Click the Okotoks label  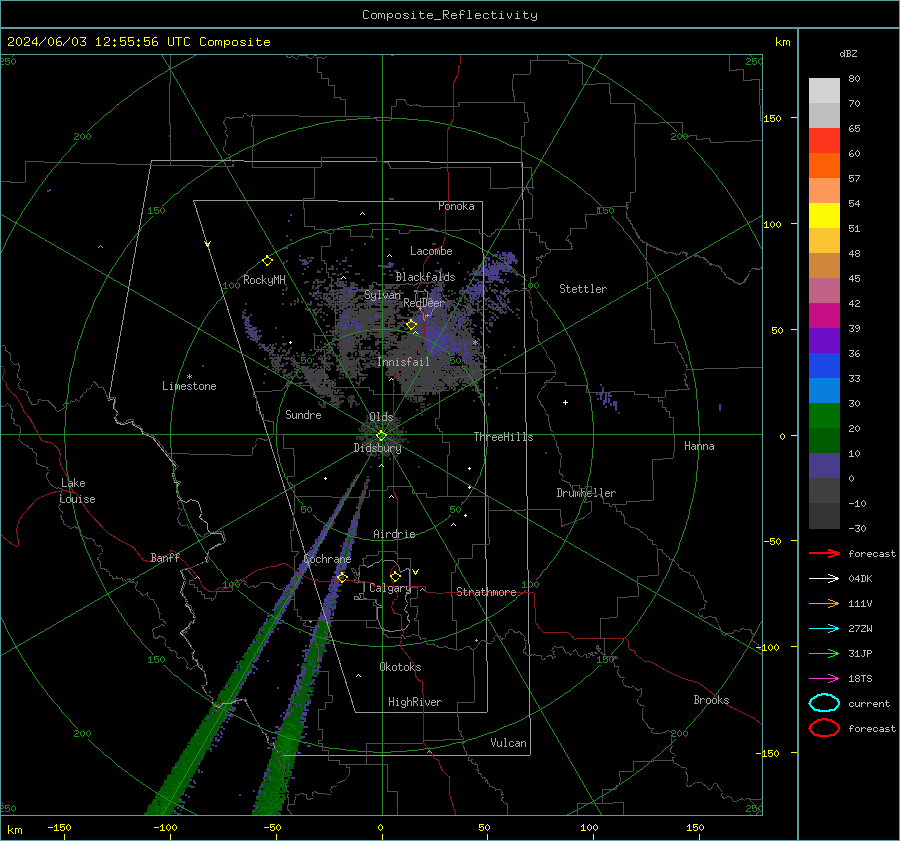400,666
